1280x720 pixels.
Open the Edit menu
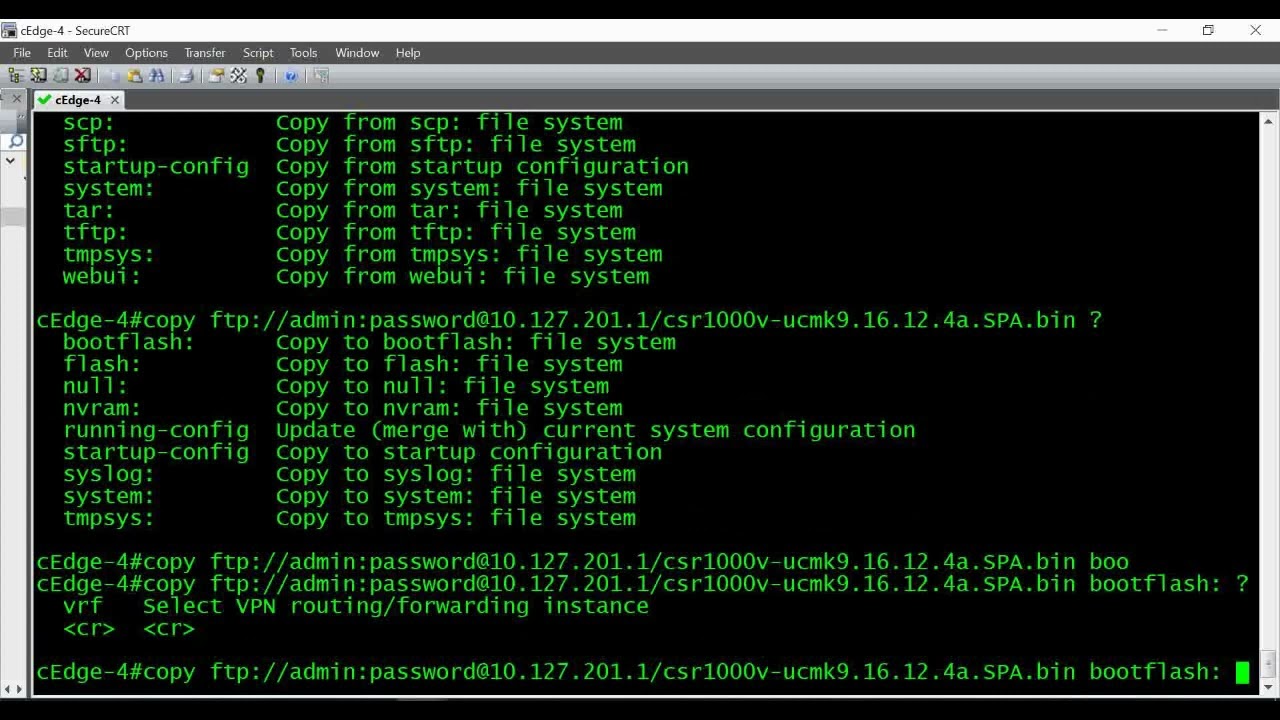click(57, 53)
